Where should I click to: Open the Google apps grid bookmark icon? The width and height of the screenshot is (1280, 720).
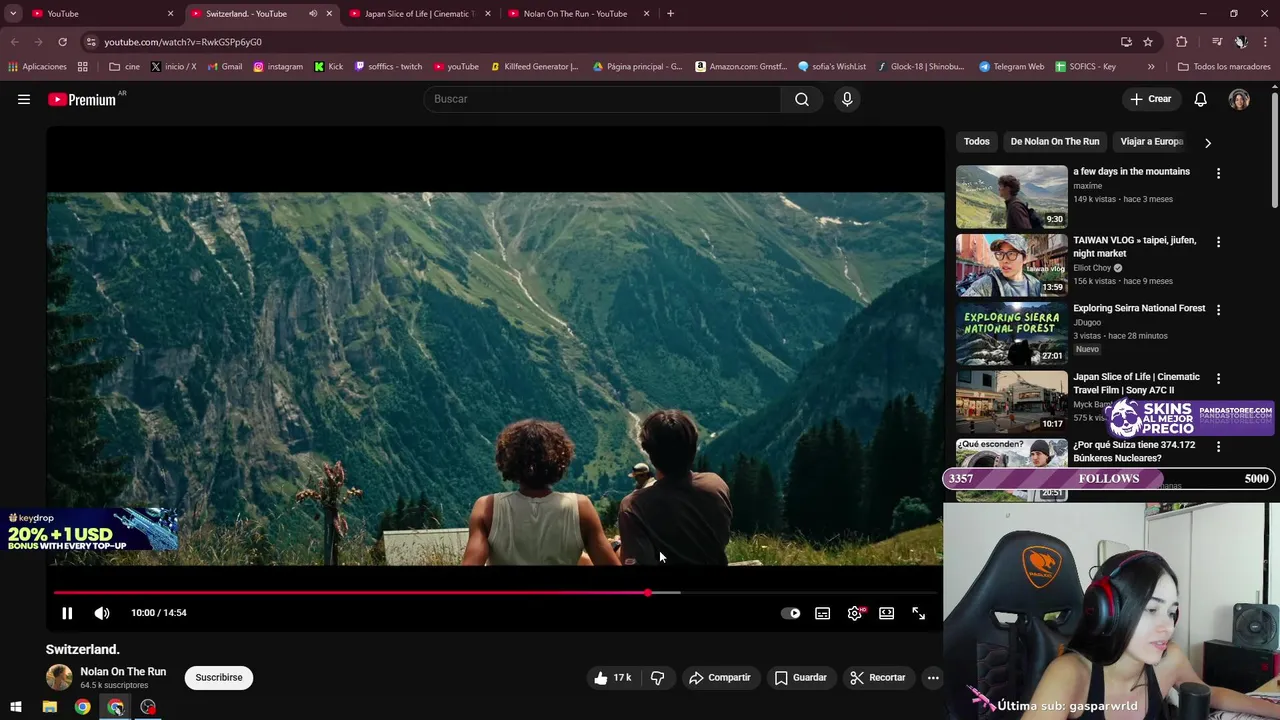tap(82, 67)
